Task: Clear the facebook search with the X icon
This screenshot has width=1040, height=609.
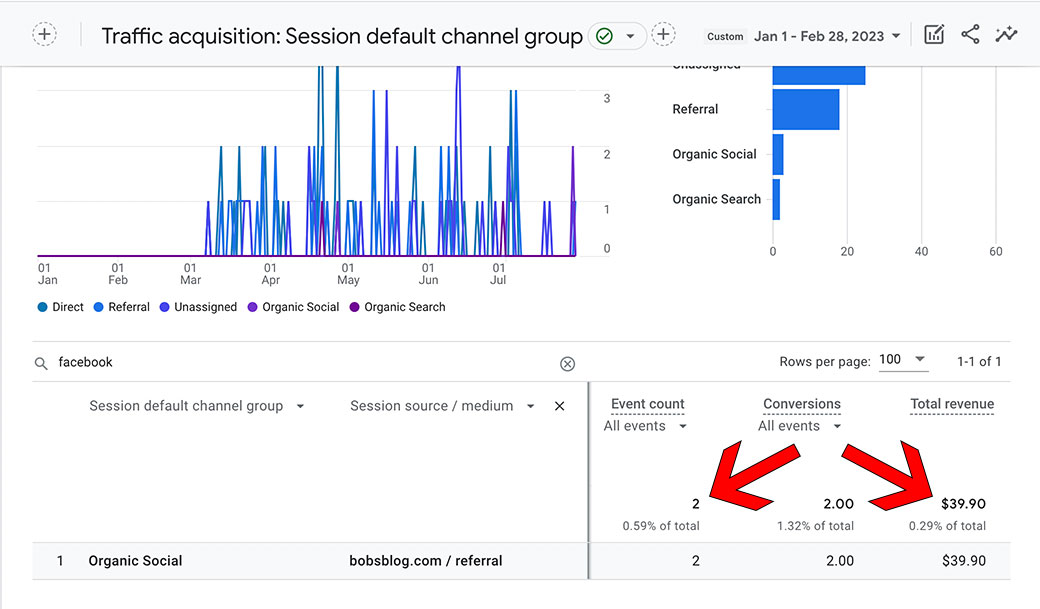Action: tap(567, 364)
